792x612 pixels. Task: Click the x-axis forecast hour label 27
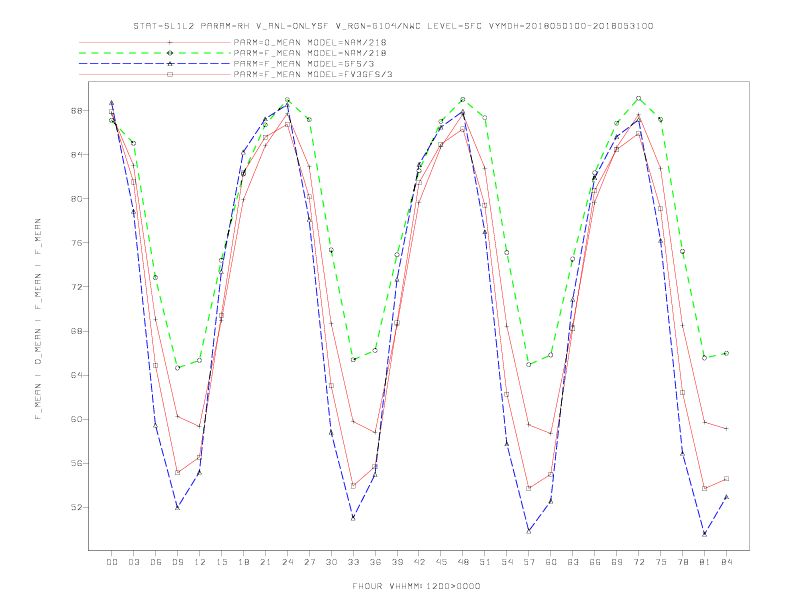[x=309, y=562]
